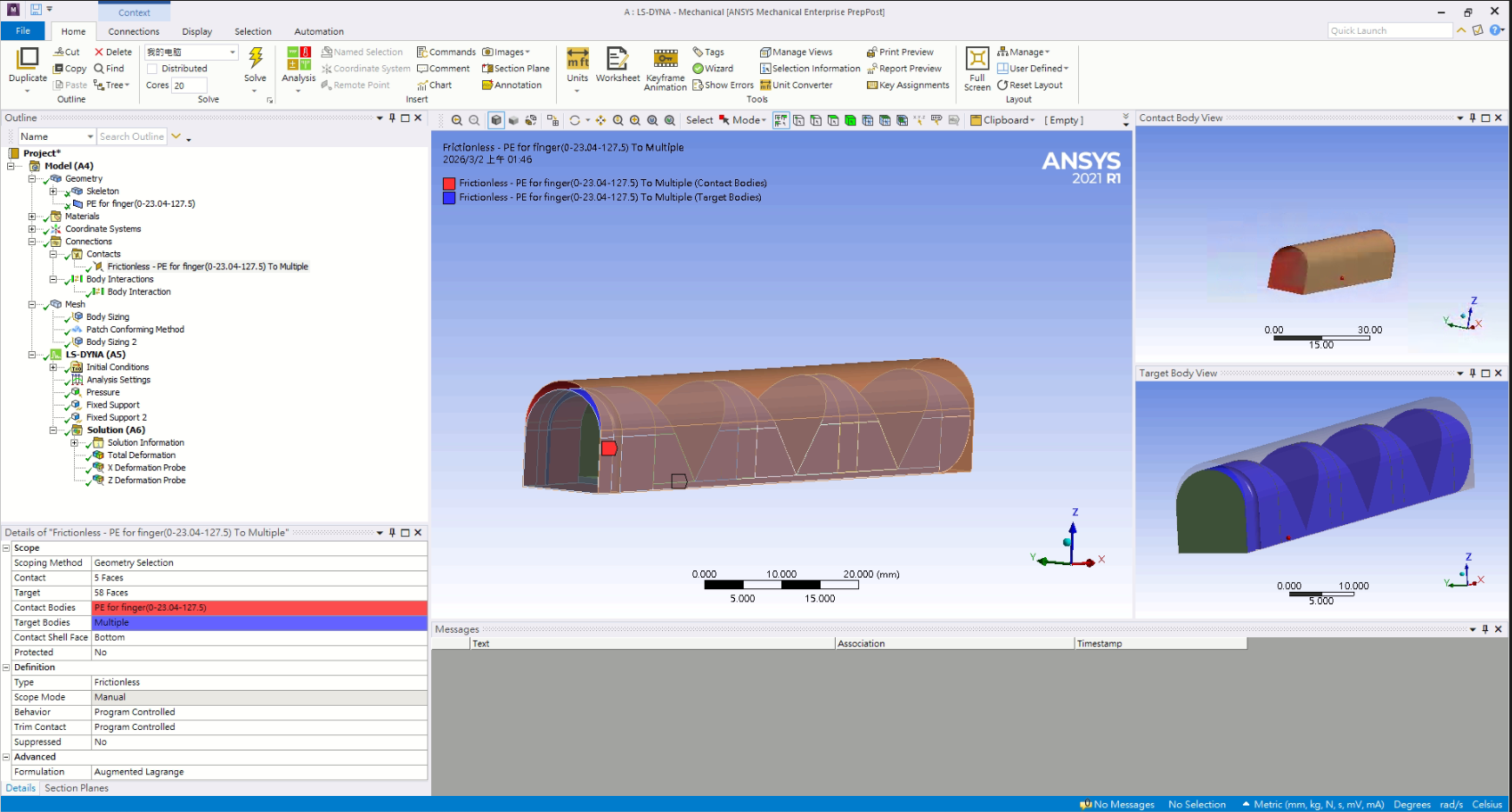
Task: Enable the Distributed checkbox
Action: 152,69
